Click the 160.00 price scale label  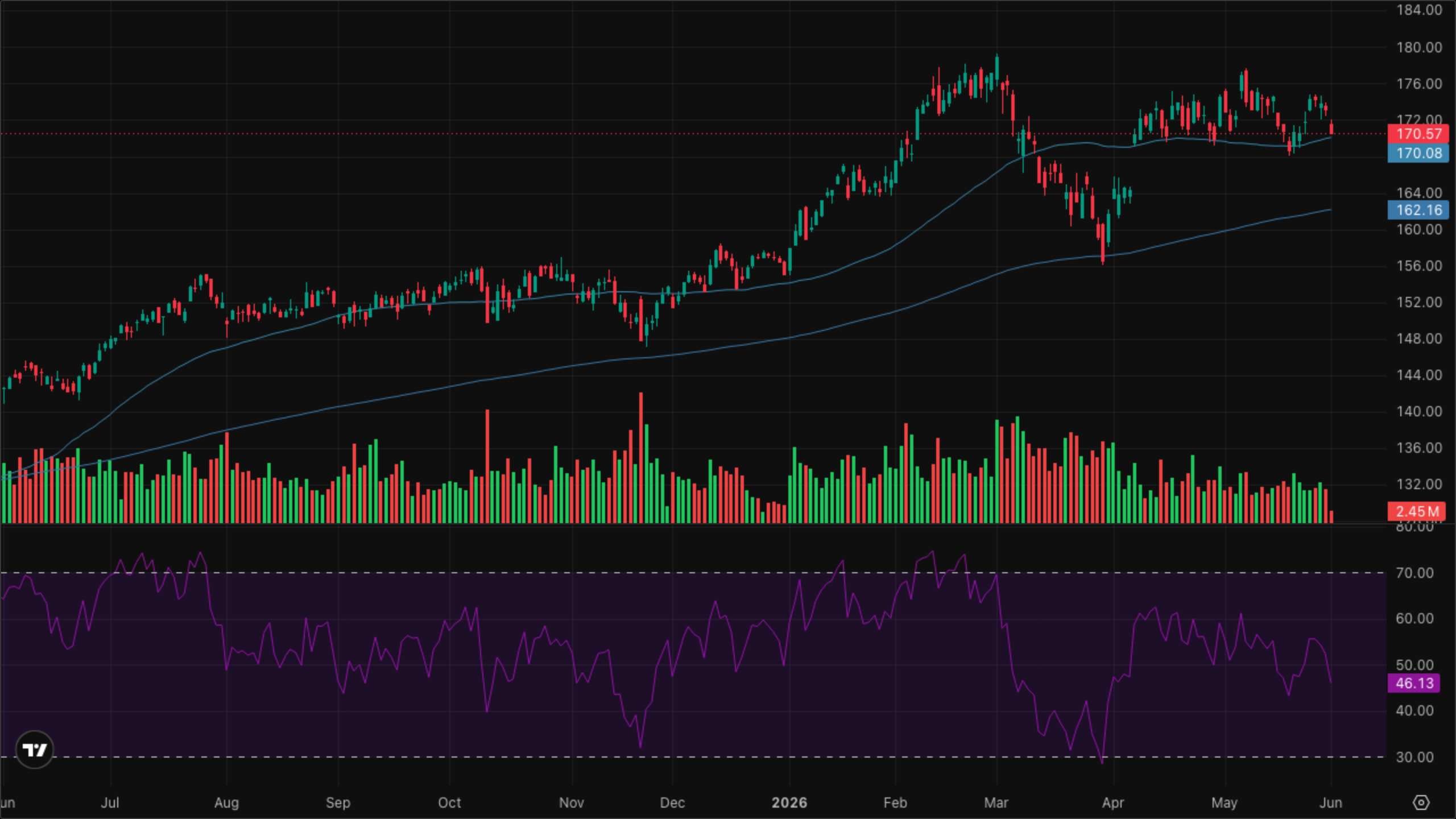tap(1419, 229)
